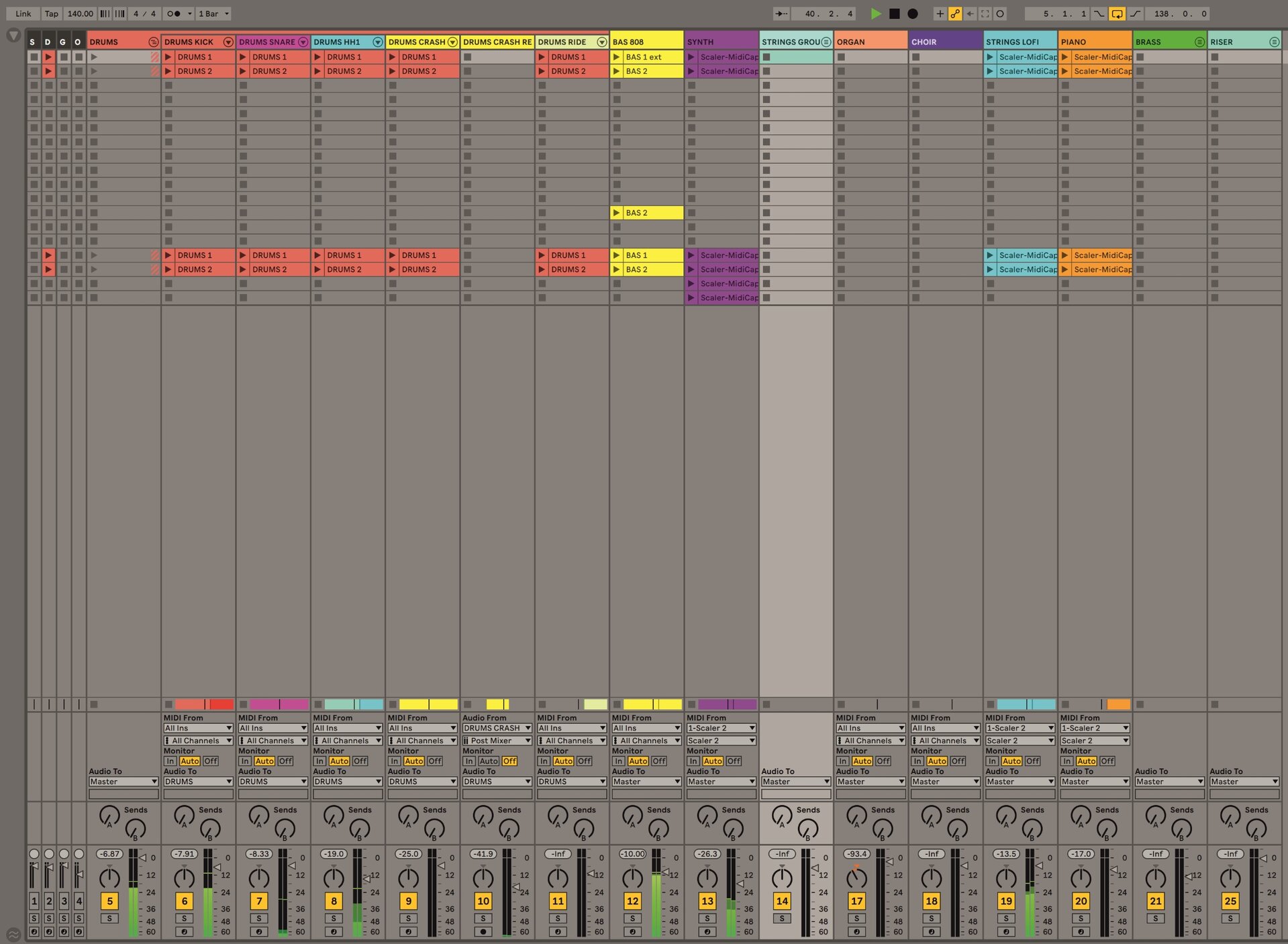
Task: Open the 1 Bar quantization dropdown
Action: click(213, 13)
